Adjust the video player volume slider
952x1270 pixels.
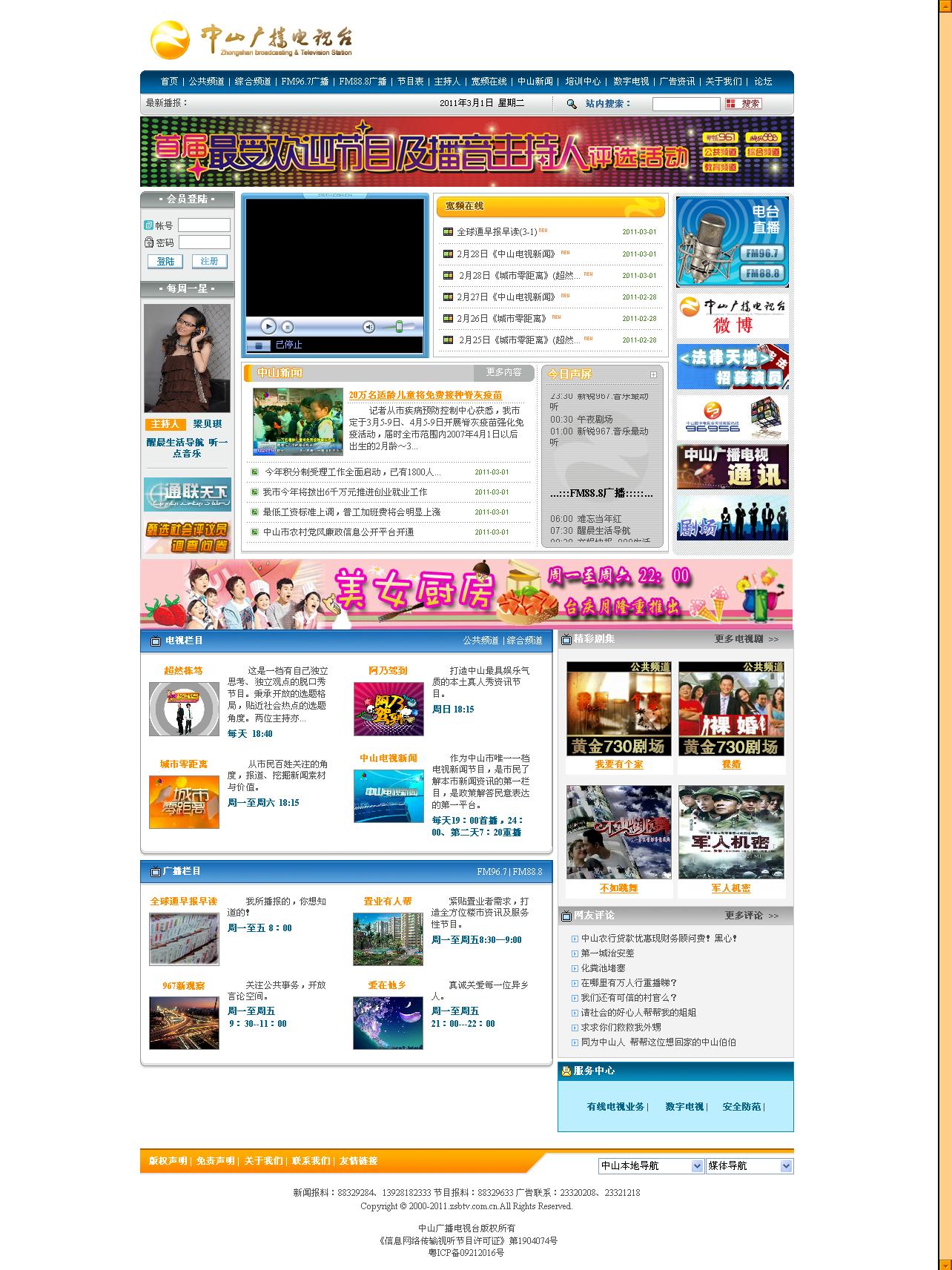(x=399, y=327)
